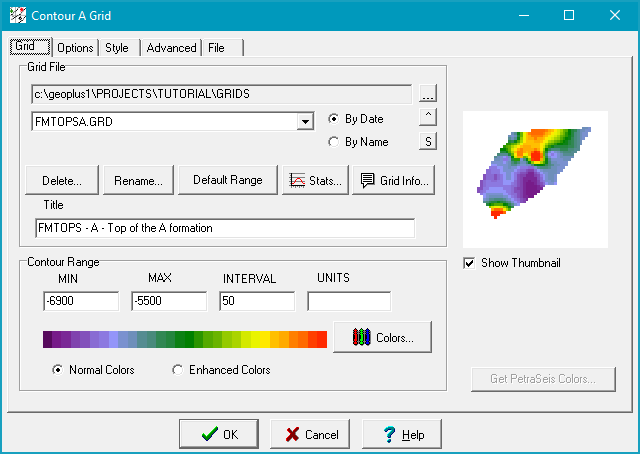Click the grid thumbnail preview image
Image resolution: width=640 pixels, height=454 pixels.
[535, 179]
